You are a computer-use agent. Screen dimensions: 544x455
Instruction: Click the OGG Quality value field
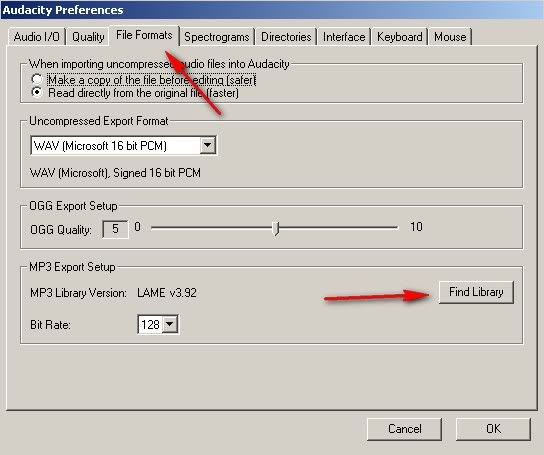coord(116,229)
